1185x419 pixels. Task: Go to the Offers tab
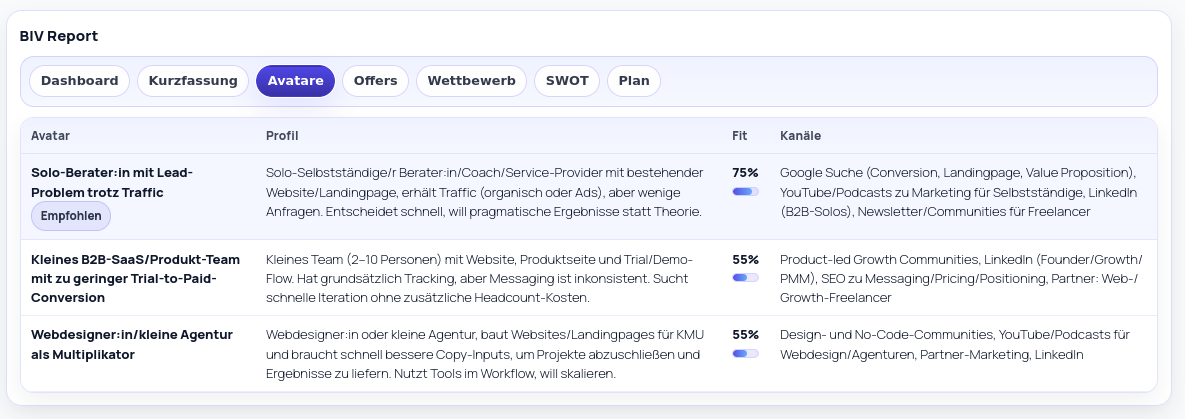pos(375,81)
